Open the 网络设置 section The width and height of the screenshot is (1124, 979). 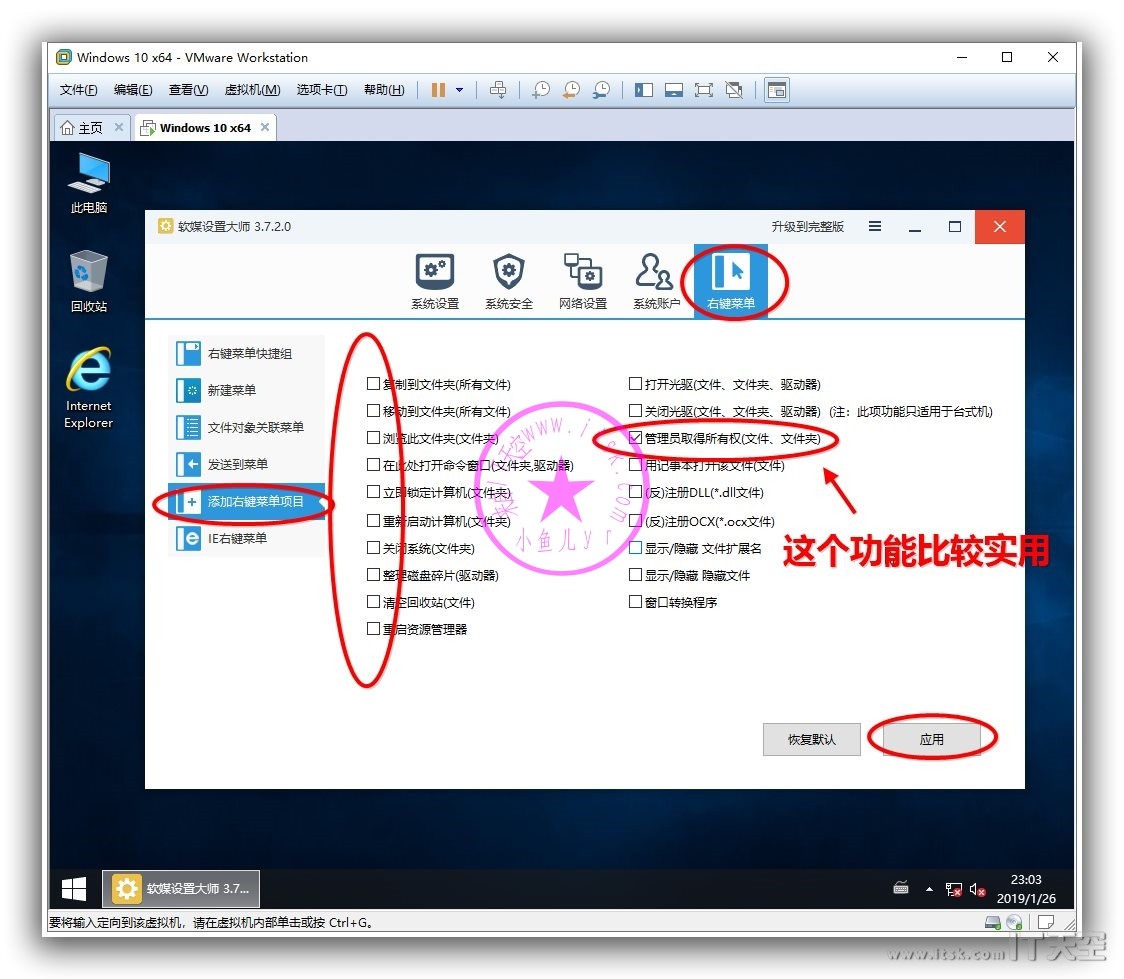[583, 281]
